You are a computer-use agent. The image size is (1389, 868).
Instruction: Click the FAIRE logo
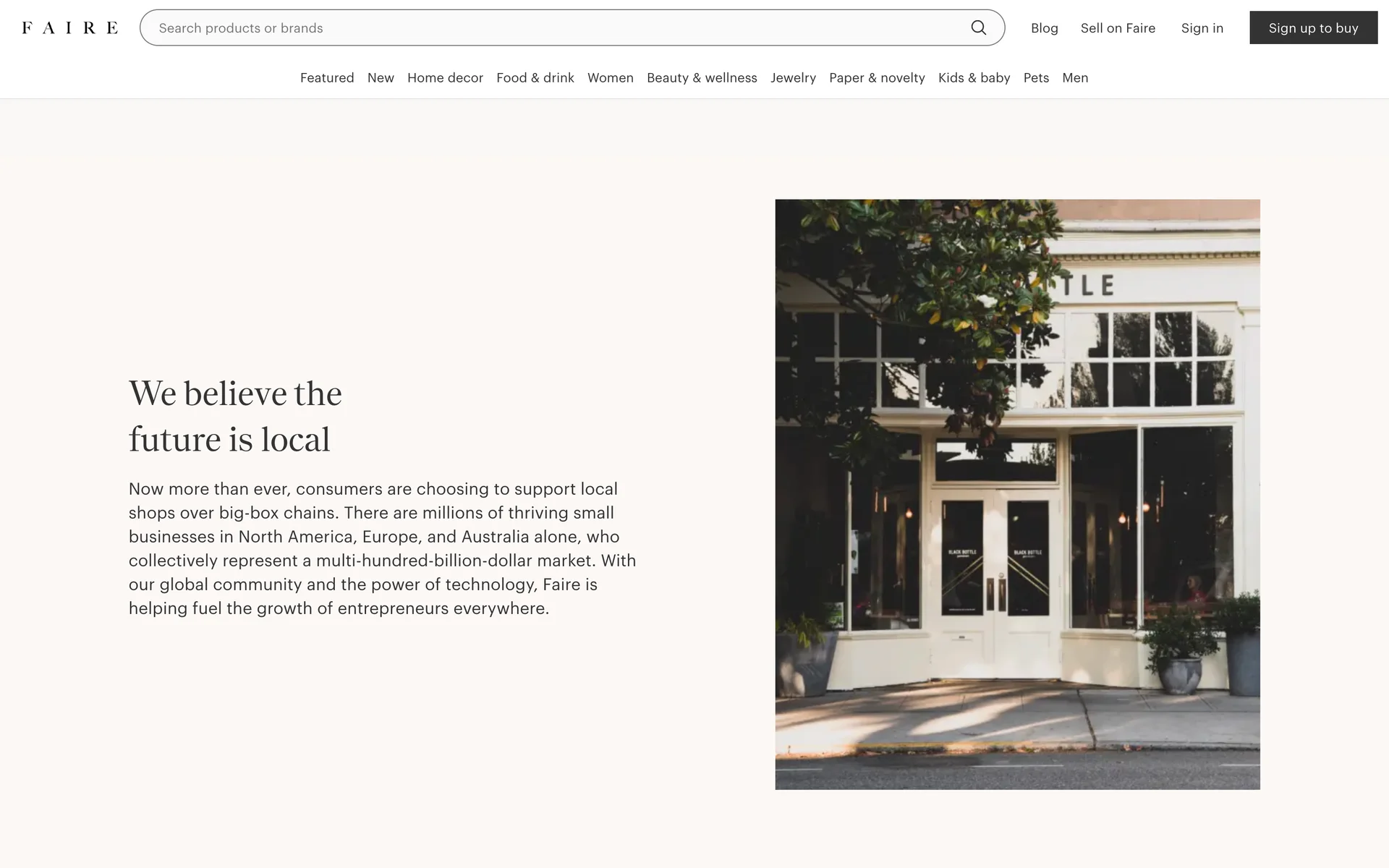tap(70, 28)
